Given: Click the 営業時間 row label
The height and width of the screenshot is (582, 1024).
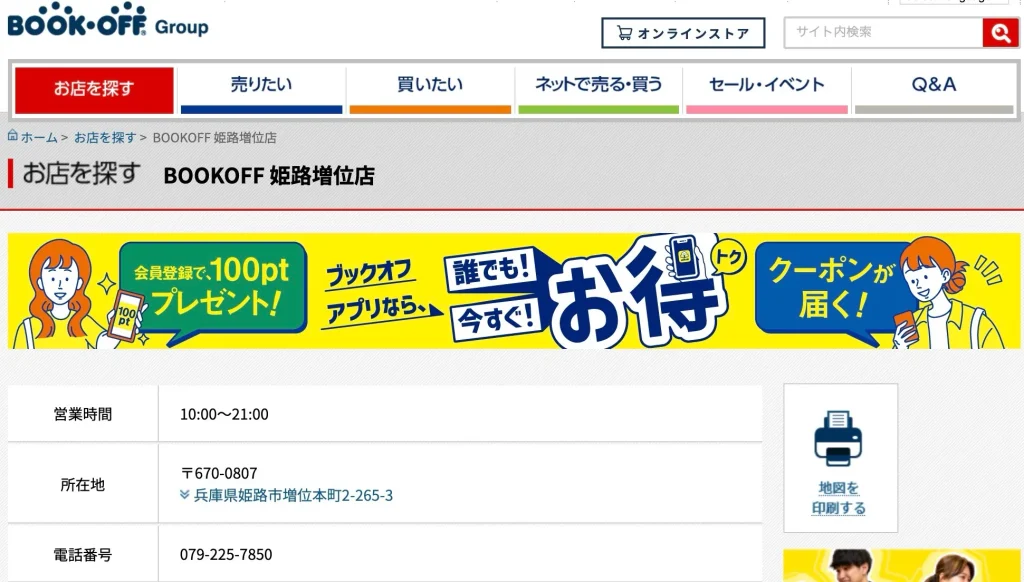Looking at the screenshot, I should pos(83,415).
